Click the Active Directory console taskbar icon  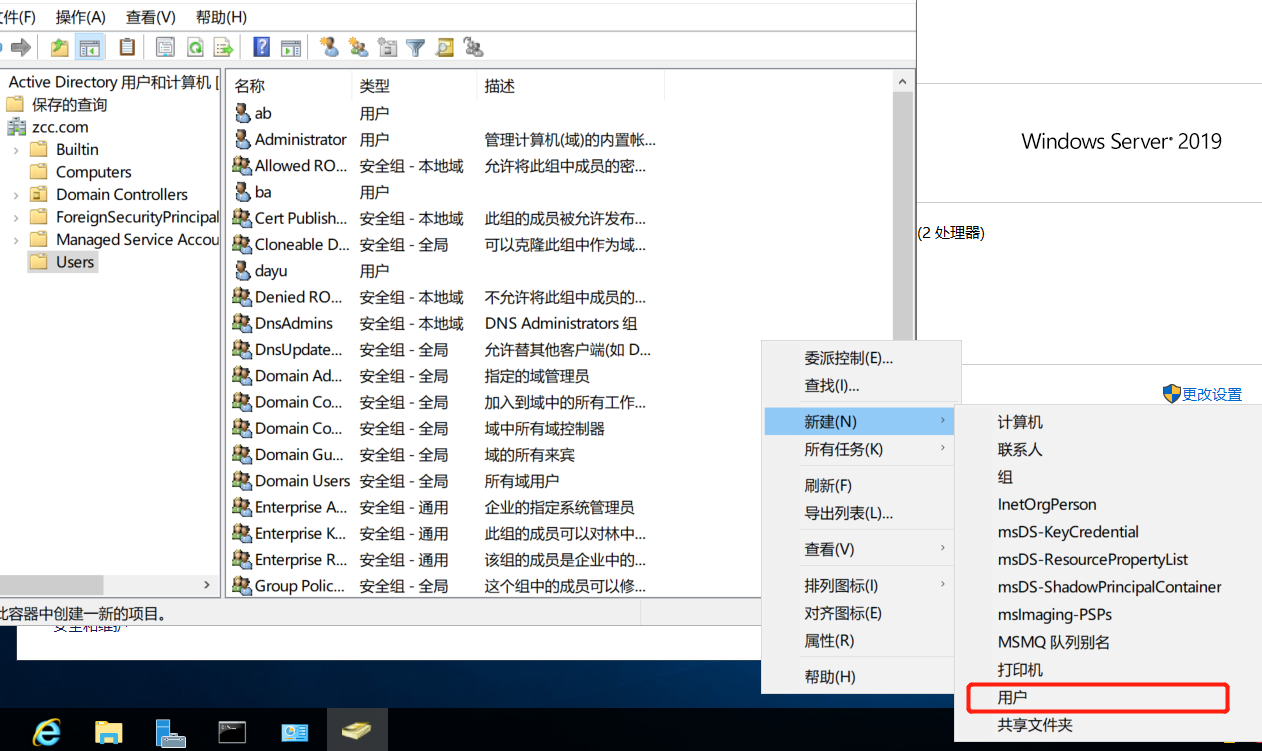(357, 732)
